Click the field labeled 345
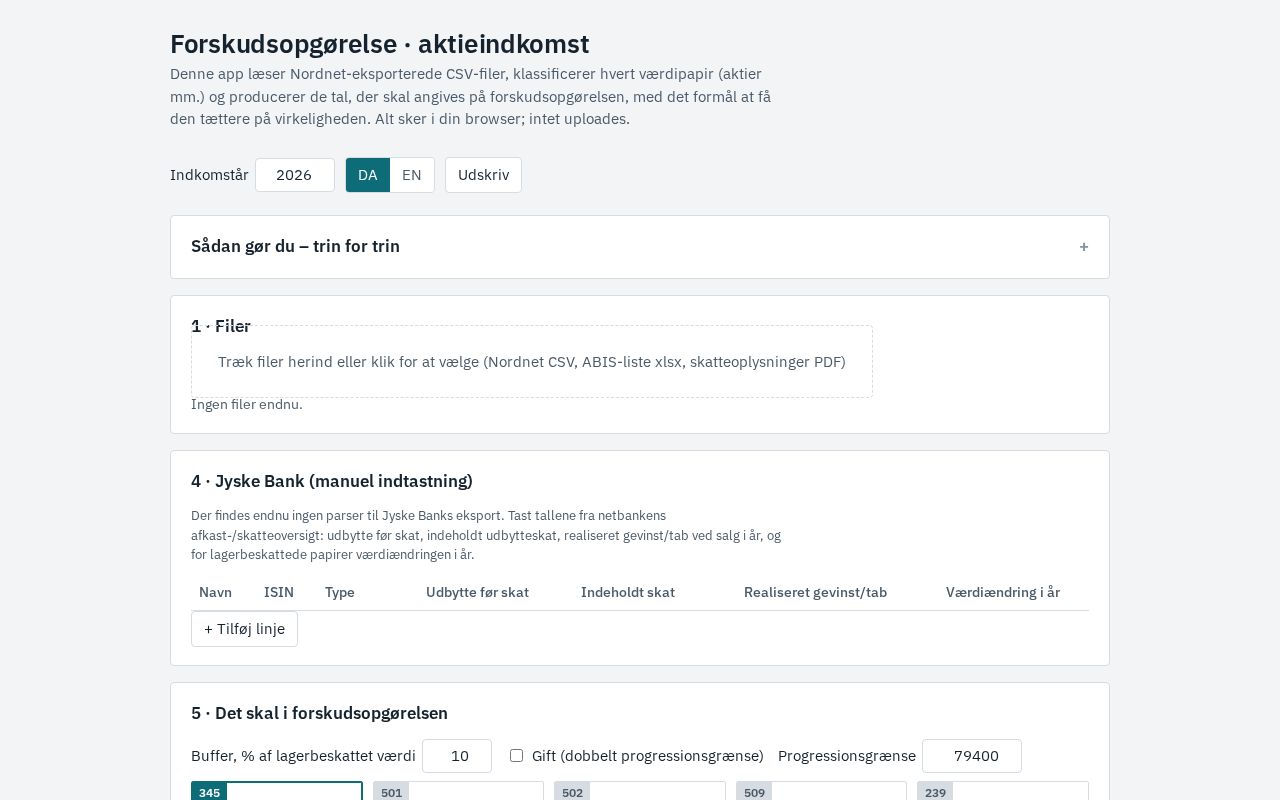The image size is (1280, 800). (277, 791)
